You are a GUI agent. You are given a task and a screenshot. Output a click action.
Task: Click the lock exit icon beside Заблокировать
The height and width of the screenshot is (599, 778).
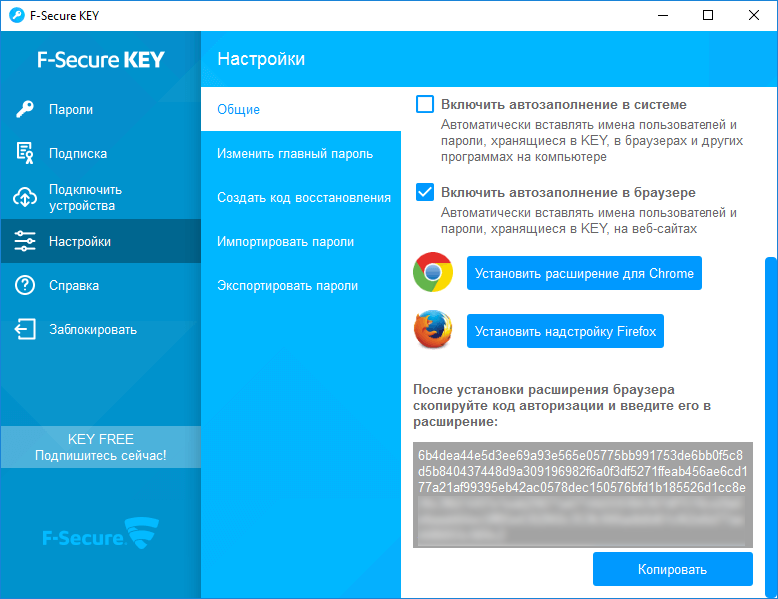coord(25,329)
